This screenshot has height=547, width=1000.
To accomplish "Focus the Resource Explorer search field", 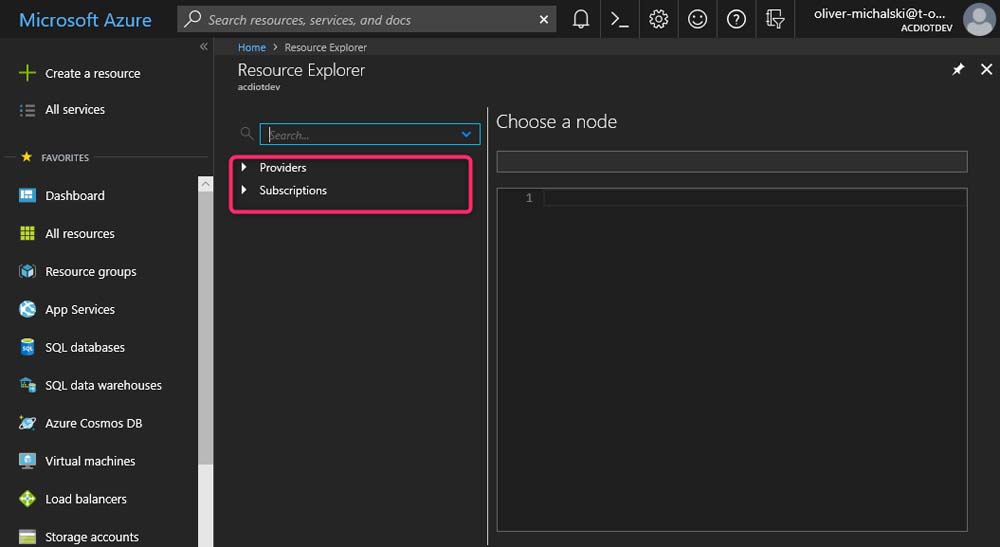I will 360,134.
